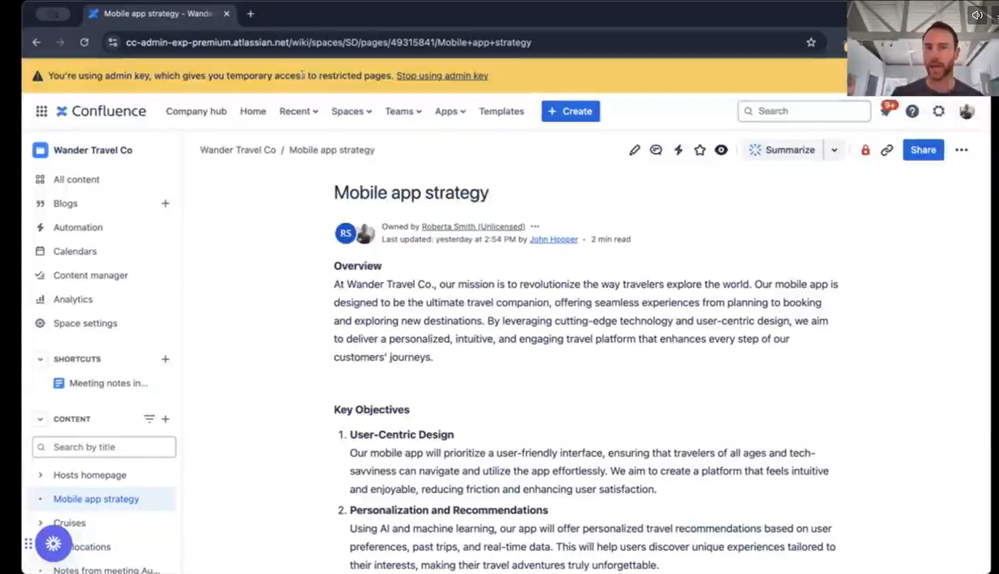Collapse the Content section
This screenshot has height=574, width=999.
pos(40,419)
